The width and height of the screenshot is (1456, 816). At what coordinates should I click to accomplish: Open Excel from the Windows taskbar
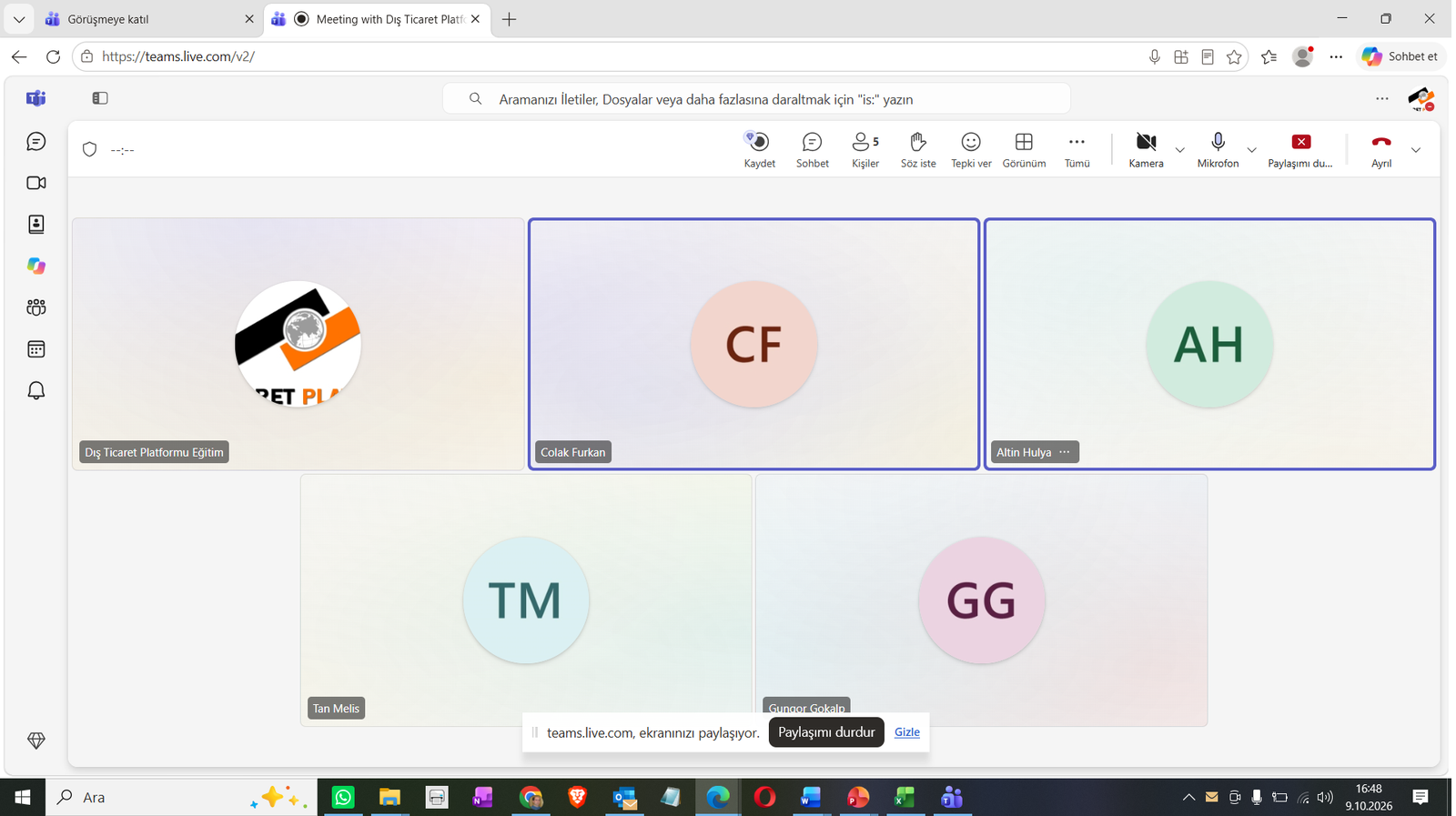tap(905, 798)
